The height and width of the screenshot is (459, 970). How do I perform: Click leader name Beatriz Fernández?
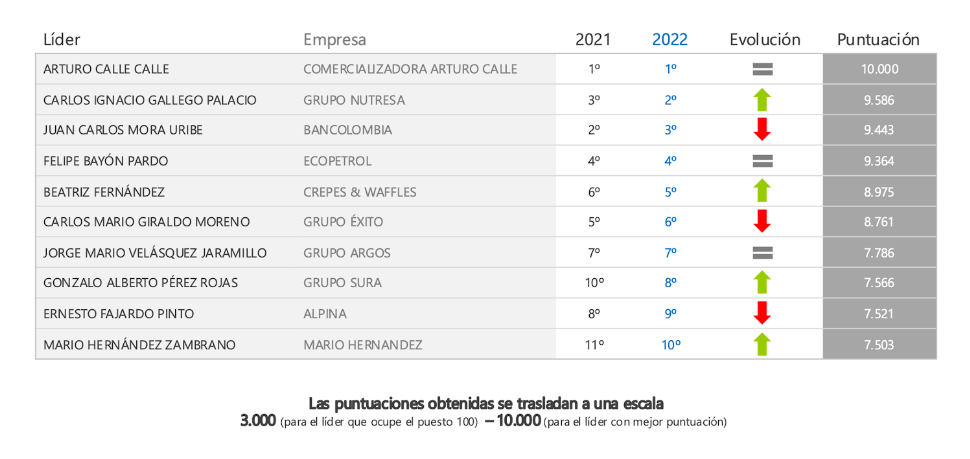tap(104, 191)
